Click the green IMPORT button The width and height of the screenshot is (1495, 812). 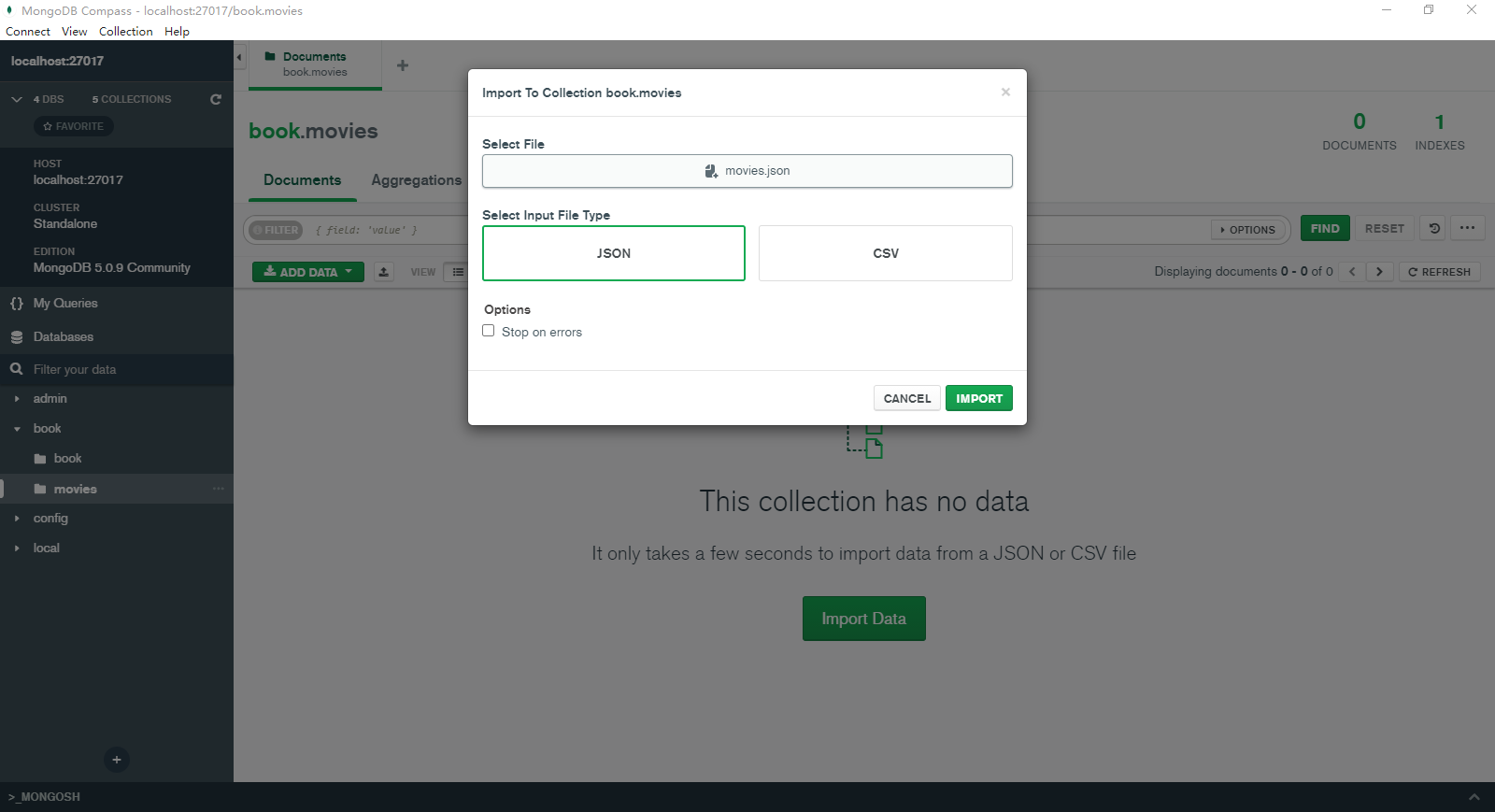[979, 398]
